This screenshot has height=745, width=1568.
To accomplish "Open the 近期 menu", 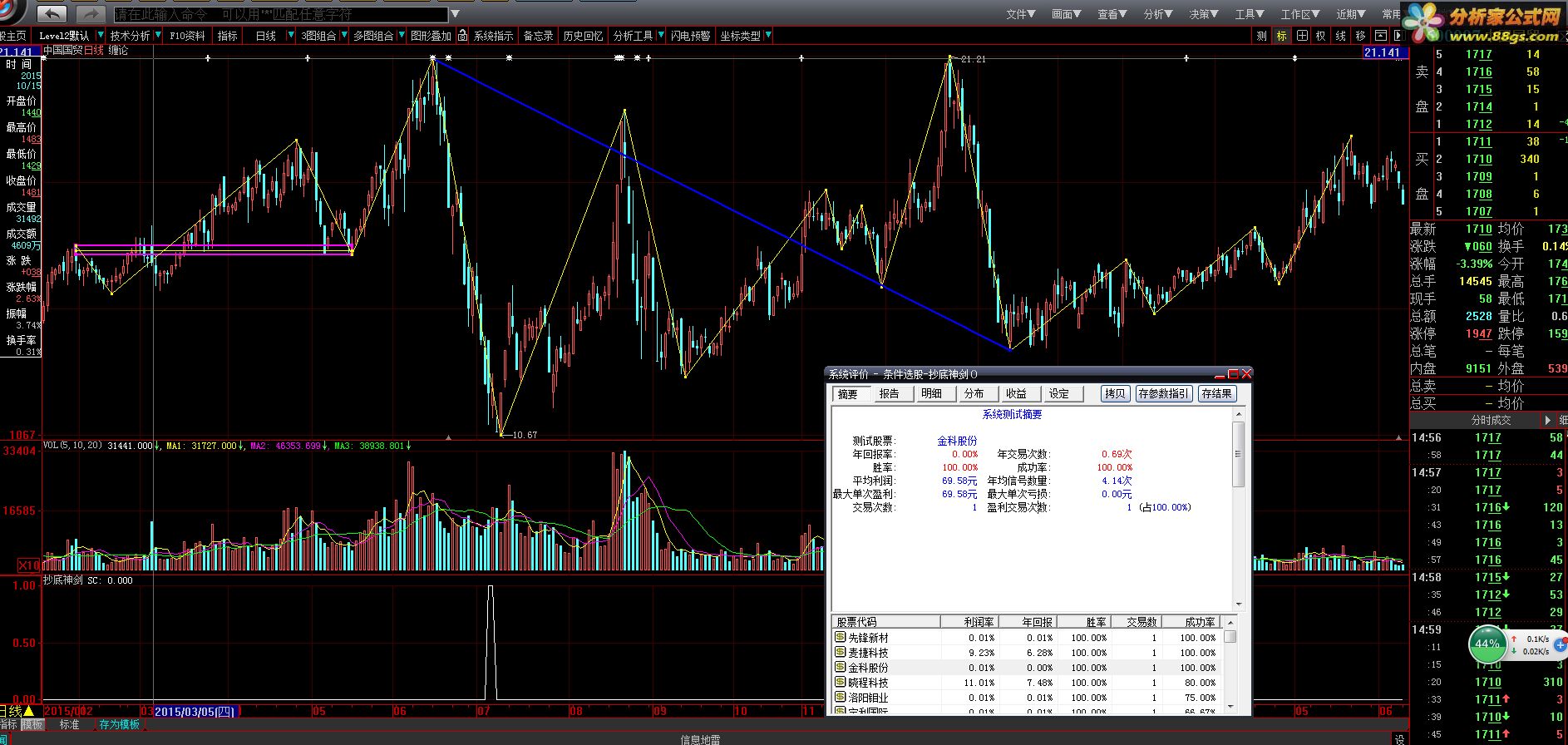I will click(x=1350, y=14).
